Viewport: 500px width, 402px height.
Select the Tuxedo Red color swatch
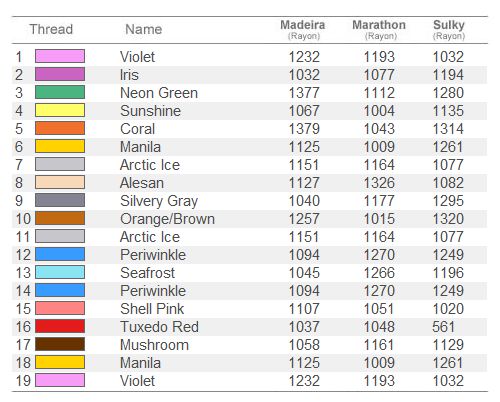[60, 326]
